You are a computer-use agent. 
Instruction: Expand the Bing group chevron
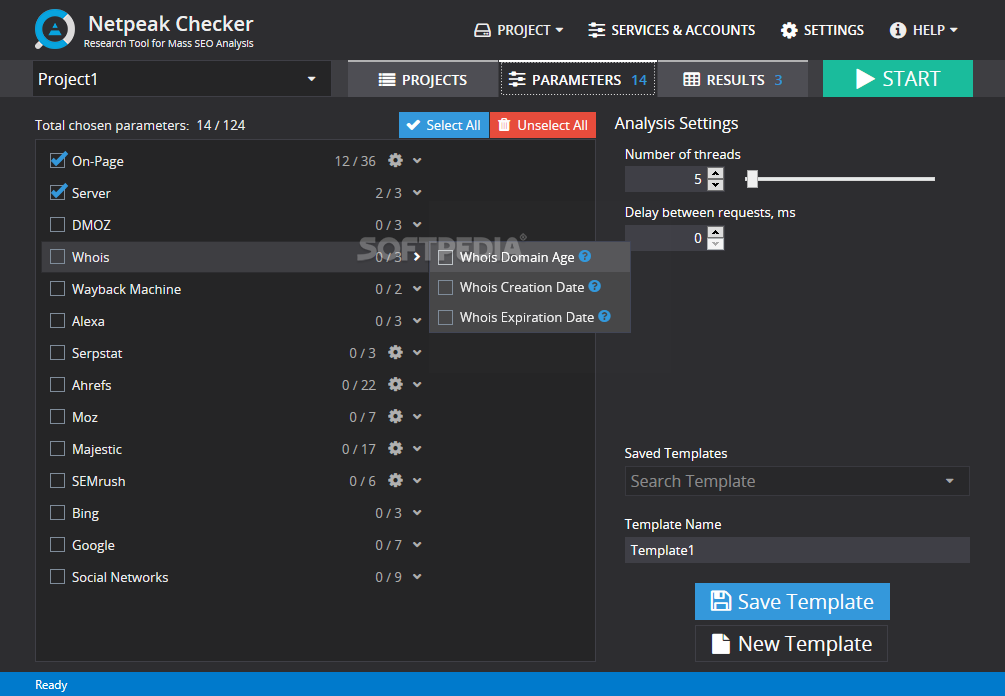pyautogui.click(x=417, y=513)
